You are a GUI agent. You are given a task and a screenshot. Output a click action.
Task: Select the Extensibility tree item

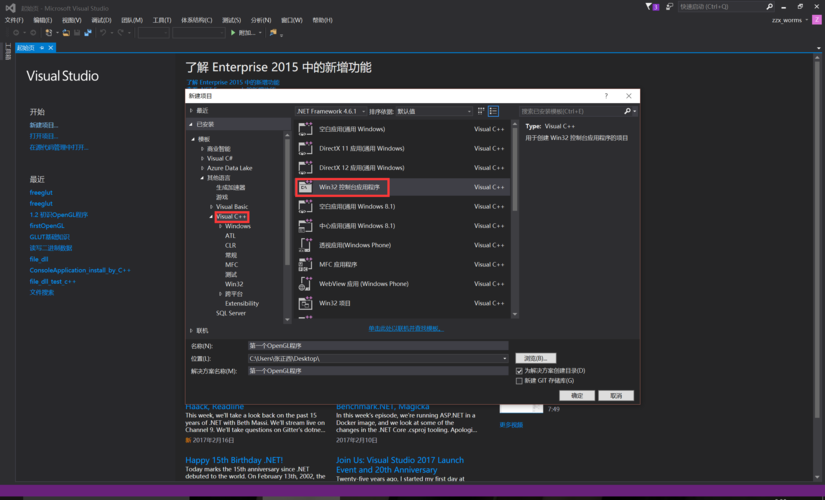tap(242, 304)
